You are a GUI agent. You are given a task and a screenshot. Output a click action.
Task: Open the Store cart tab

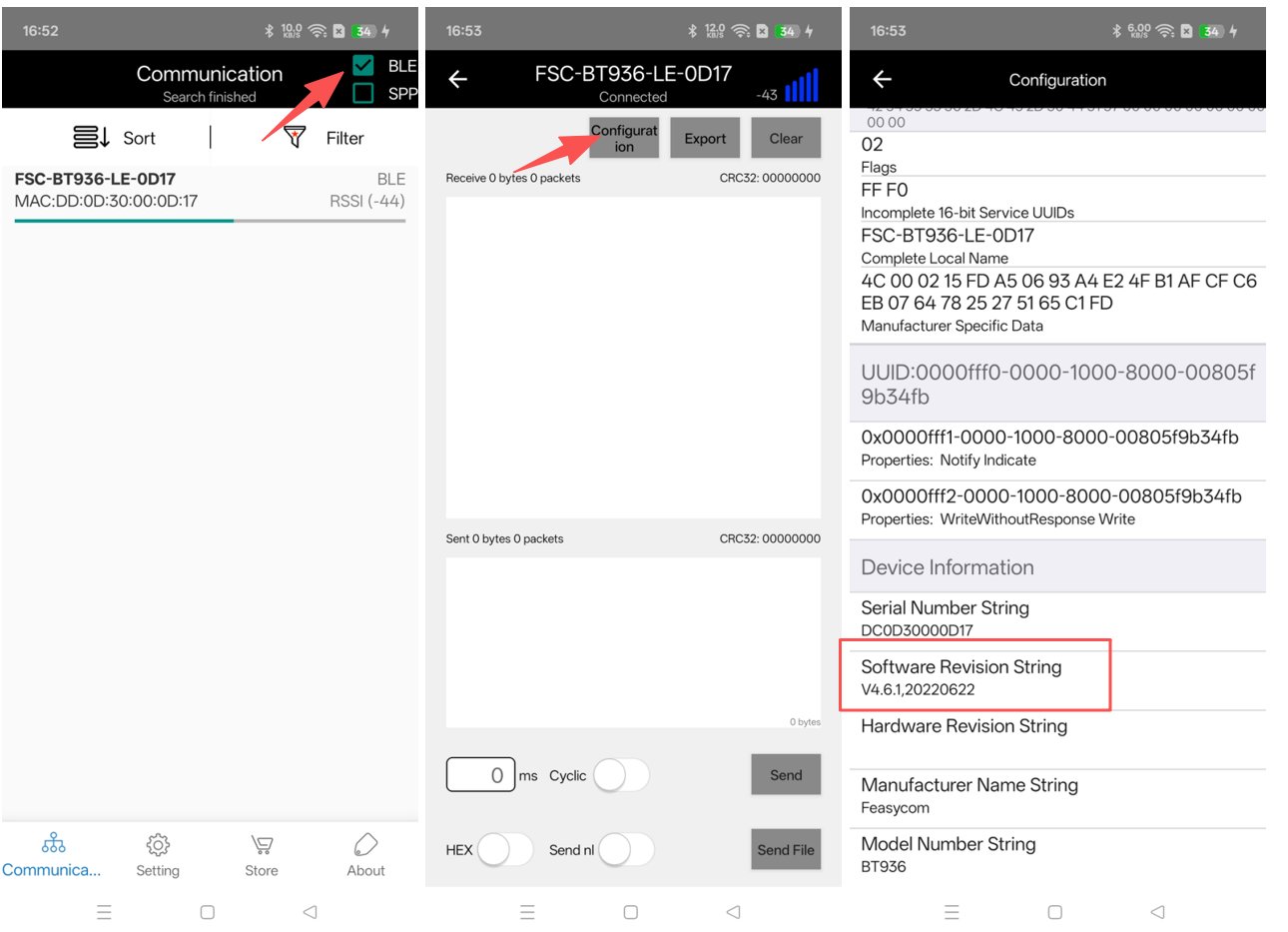tap(262, 854)
